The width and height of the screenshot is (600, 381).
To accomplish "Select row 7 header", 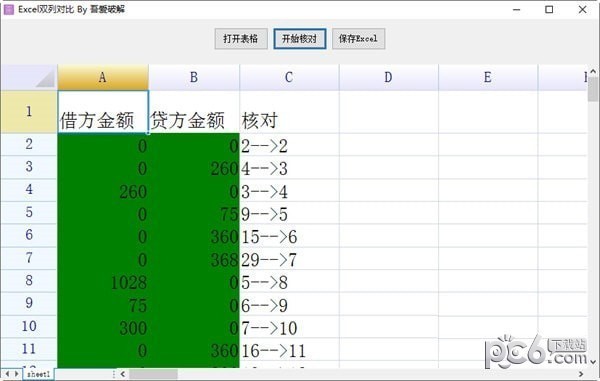I will click(x=29, y=258).
